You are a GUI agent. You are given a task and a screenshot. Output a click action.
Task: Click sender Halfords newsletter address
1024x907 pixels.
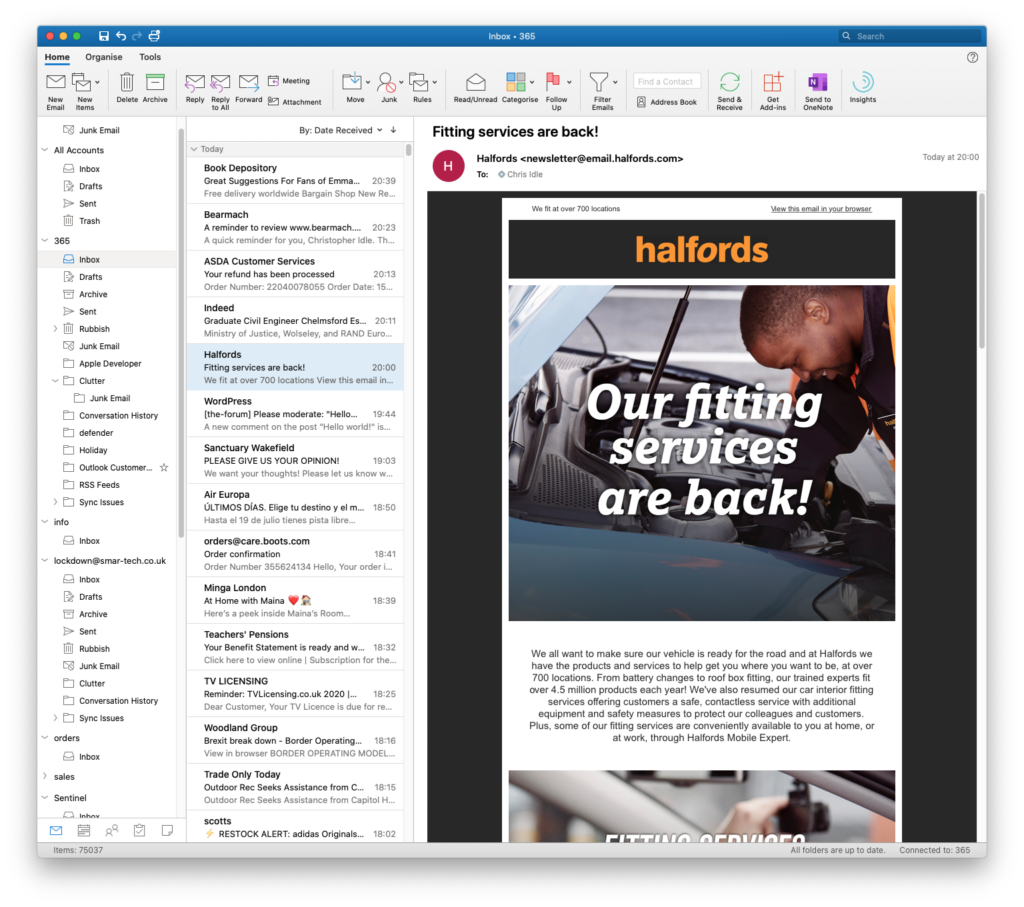tap(580, 159)
